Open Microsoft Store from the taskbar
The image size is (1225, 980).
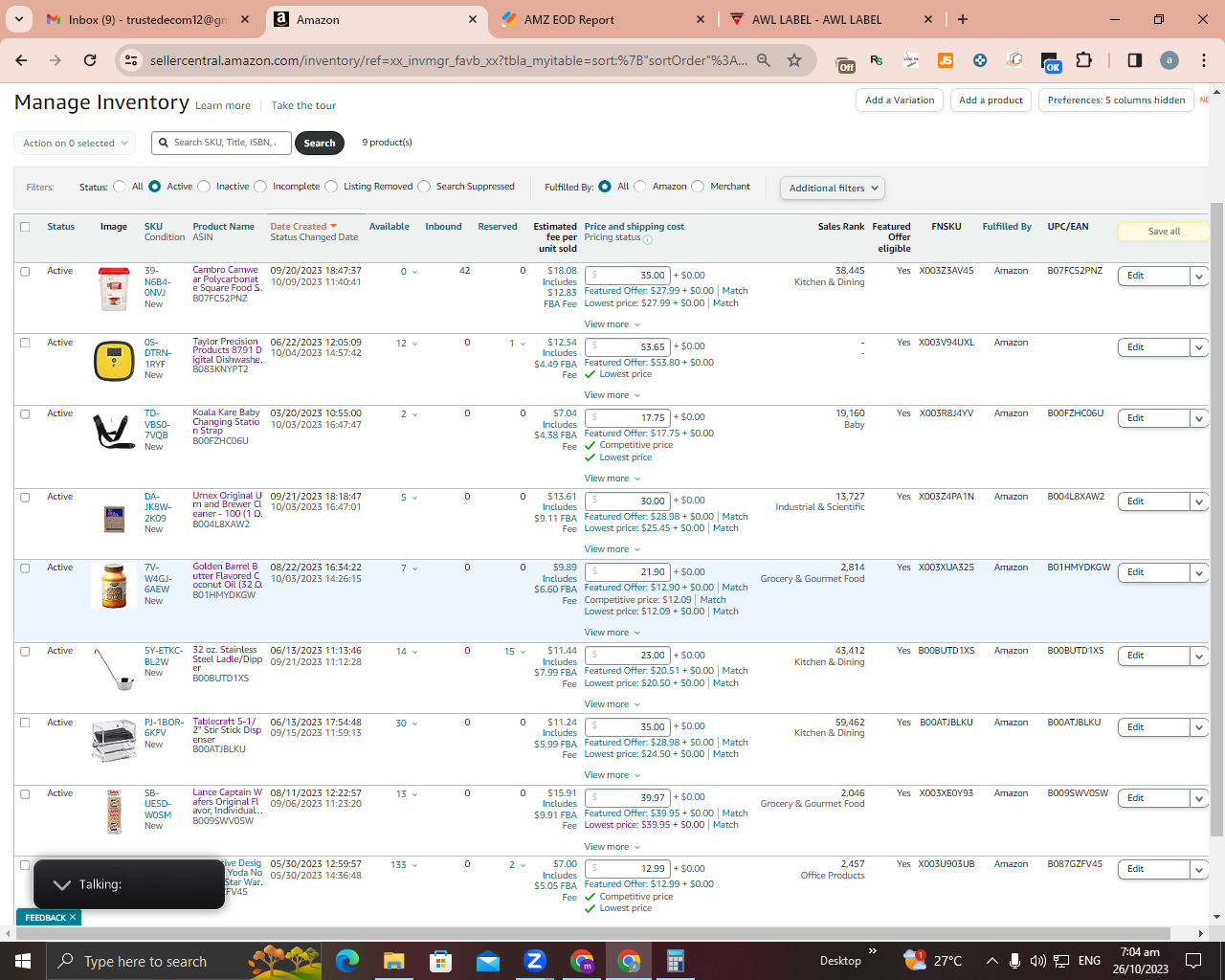(440, 961)
